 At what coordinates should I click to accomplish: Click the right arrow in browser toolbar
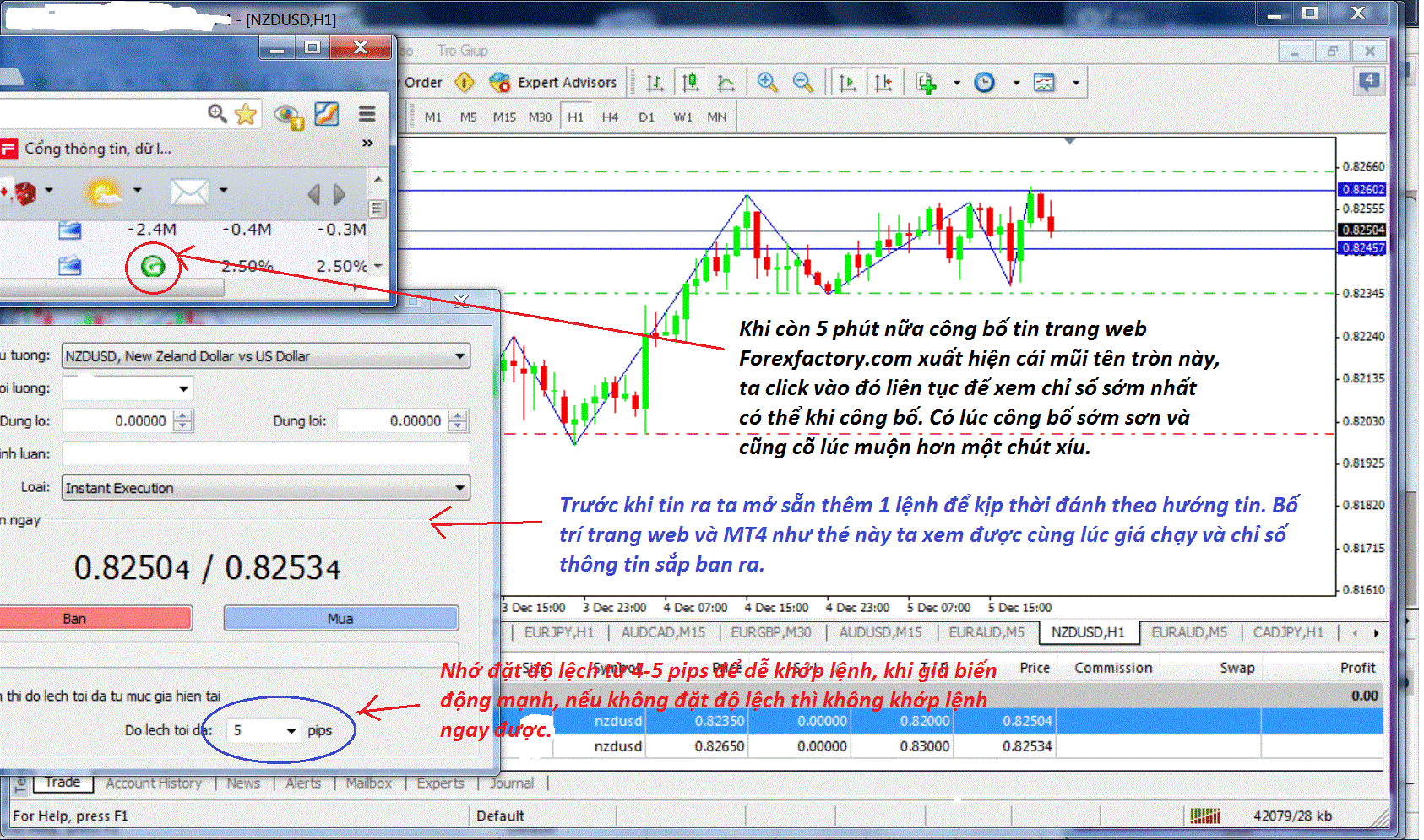[x=340, y=195]
